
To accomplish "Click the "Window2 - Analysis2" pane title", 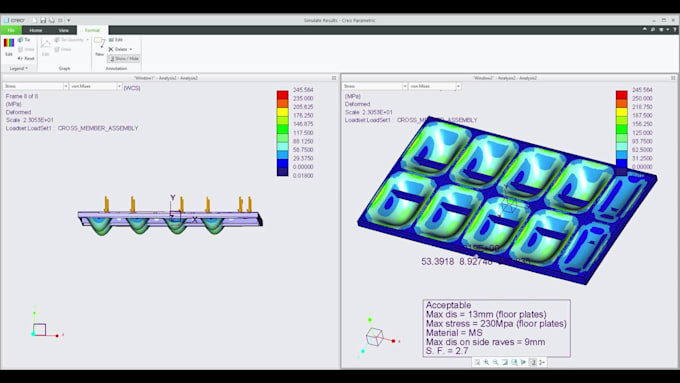I will (x=505, y=78).
